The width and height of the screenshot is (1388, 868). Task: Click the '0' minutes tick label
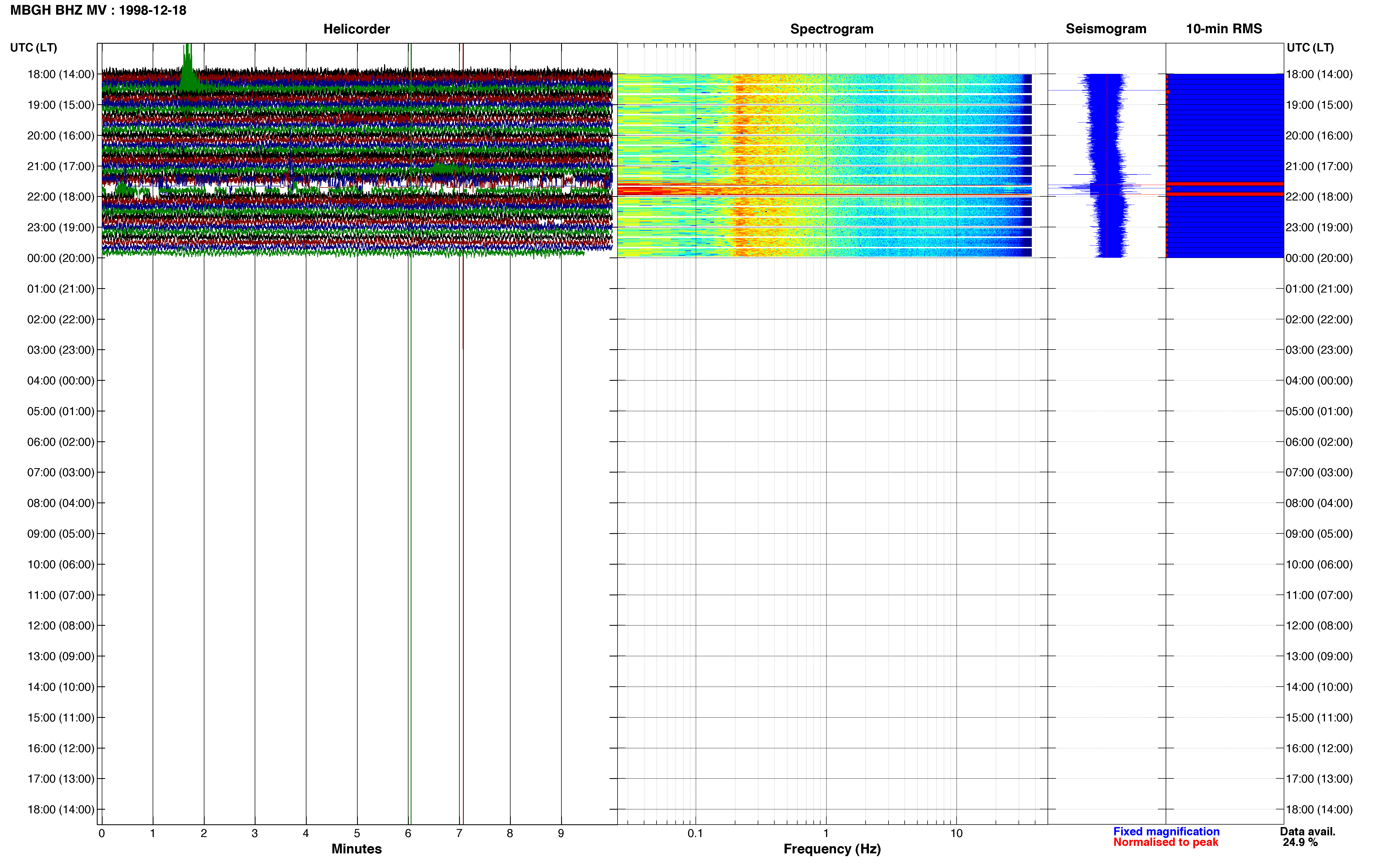click(101, 833)
